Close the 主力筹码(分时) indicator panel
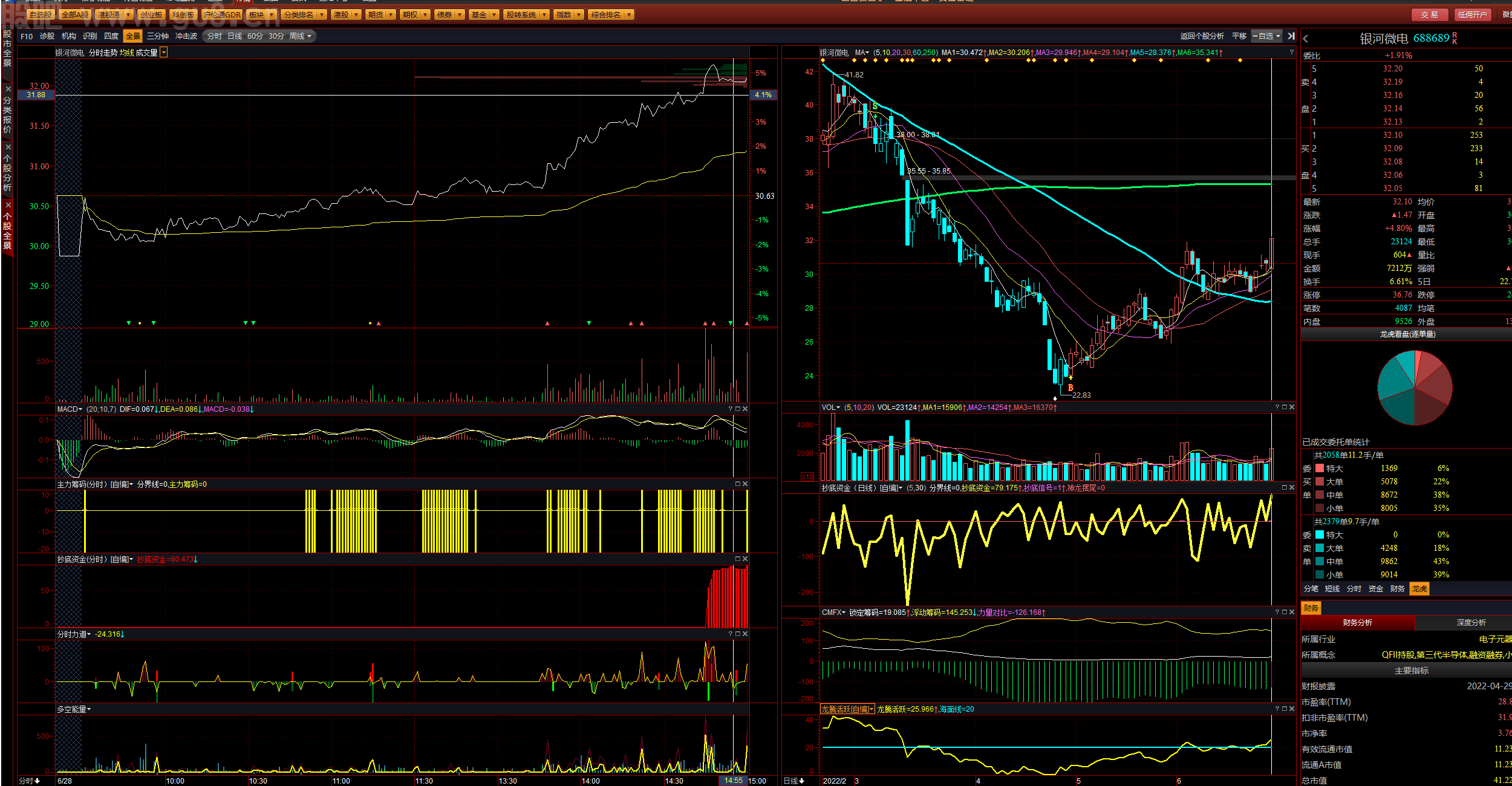Image resolution: width=1512 pixels, height=786 pixels. click(x=745, y=484)
